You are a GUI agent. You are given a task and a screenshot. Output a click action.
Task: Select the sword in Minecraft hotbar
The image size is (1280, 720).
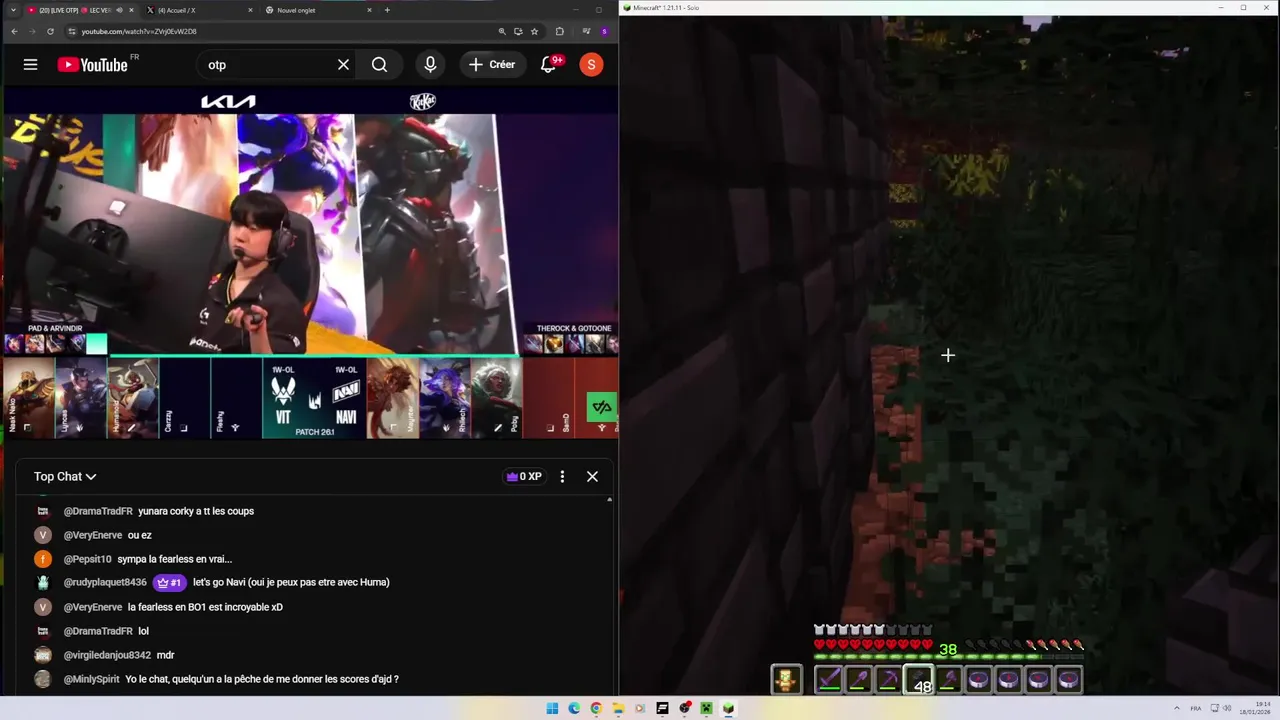click(829, 680)
